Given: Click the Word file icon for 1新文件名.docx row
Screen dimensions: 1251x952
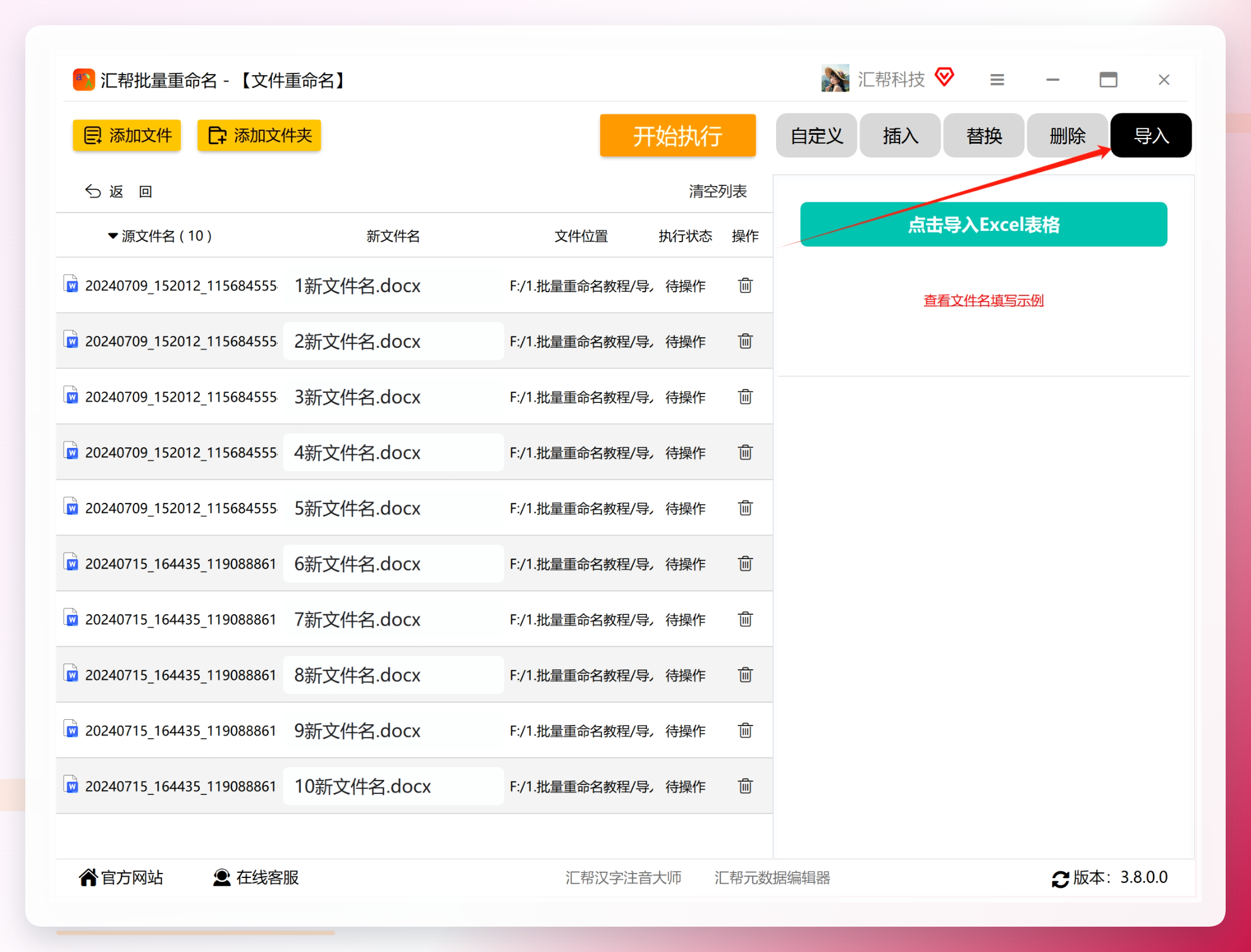Looking at the screenshot, I should click(x=71, y=285).
